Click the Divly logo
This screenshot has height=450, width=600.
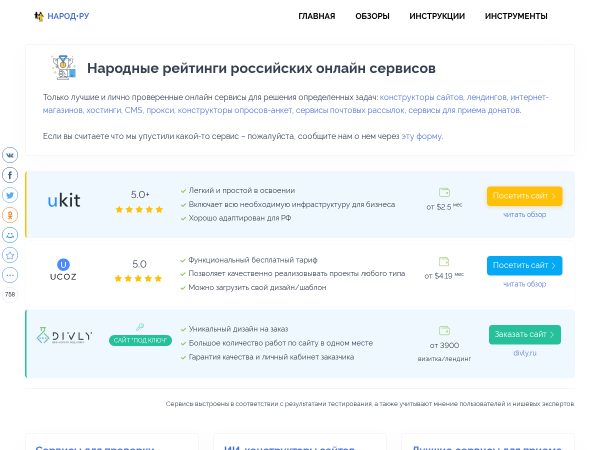(x=64, y=336)
